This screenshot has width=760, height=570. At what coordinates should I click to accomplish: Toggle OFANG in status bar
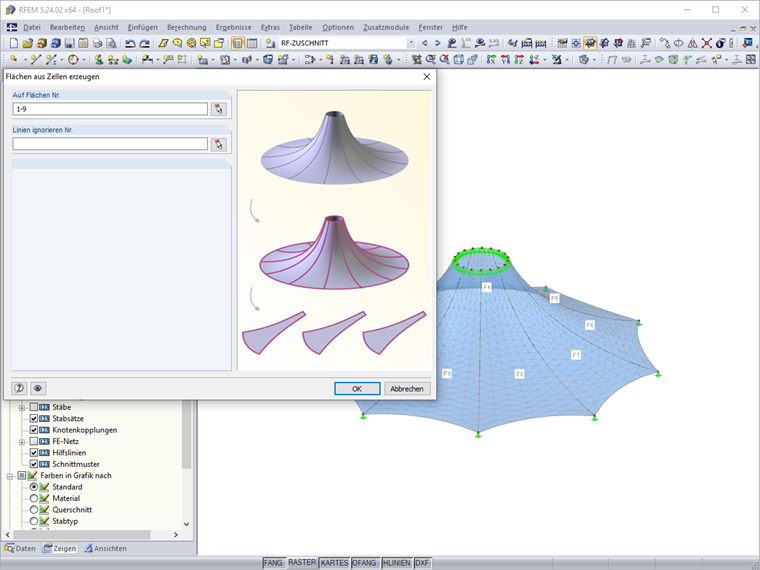pos(364,563)
